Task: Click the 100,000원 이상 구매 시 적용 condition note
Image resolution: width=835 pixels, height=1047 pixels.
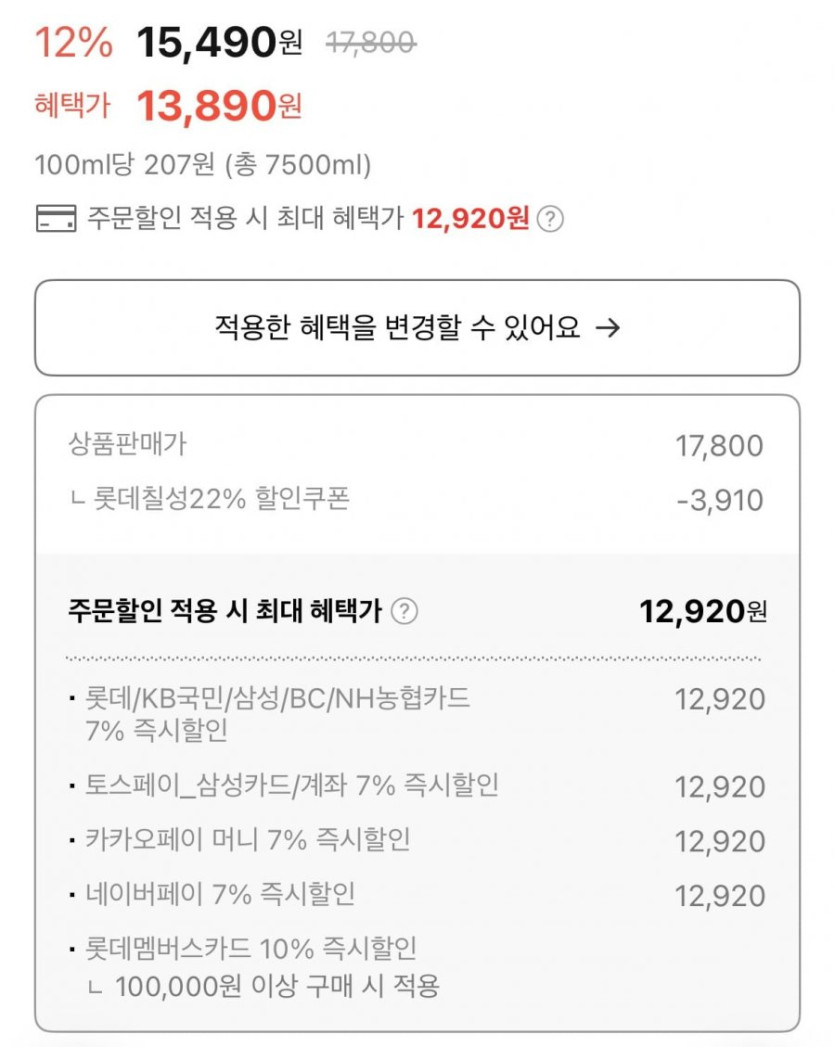Action: (276, 986)
